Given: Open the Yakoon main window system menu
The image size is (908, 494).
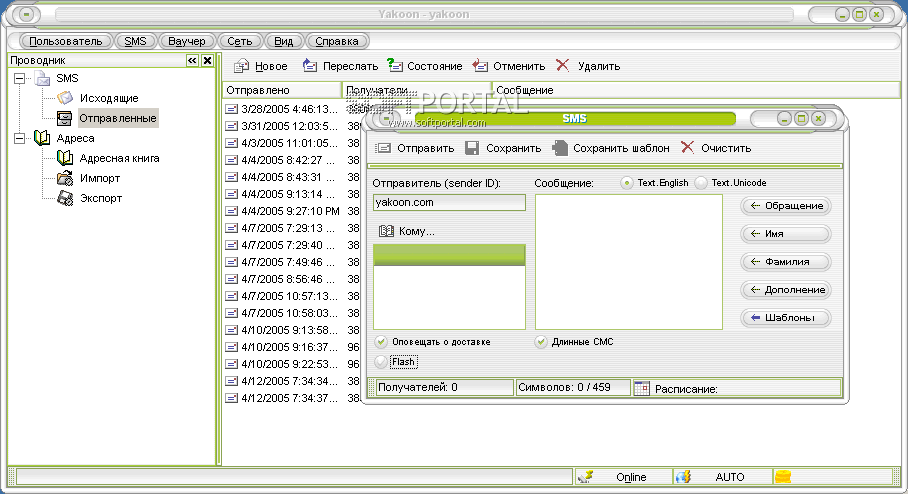Looking at the screenshot, I should 26,14.
